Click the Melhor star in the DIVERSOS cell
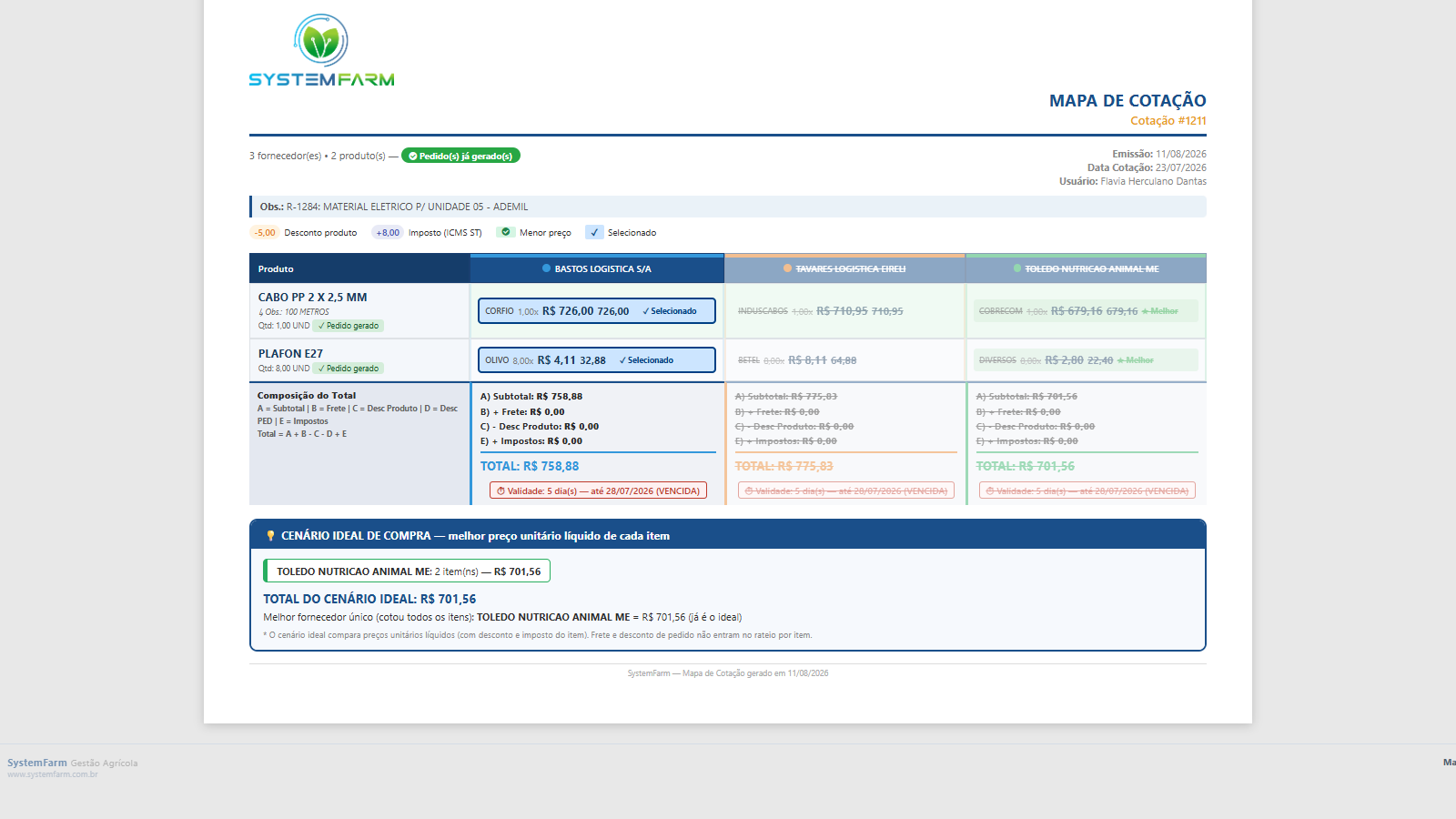 [1120, 360]
